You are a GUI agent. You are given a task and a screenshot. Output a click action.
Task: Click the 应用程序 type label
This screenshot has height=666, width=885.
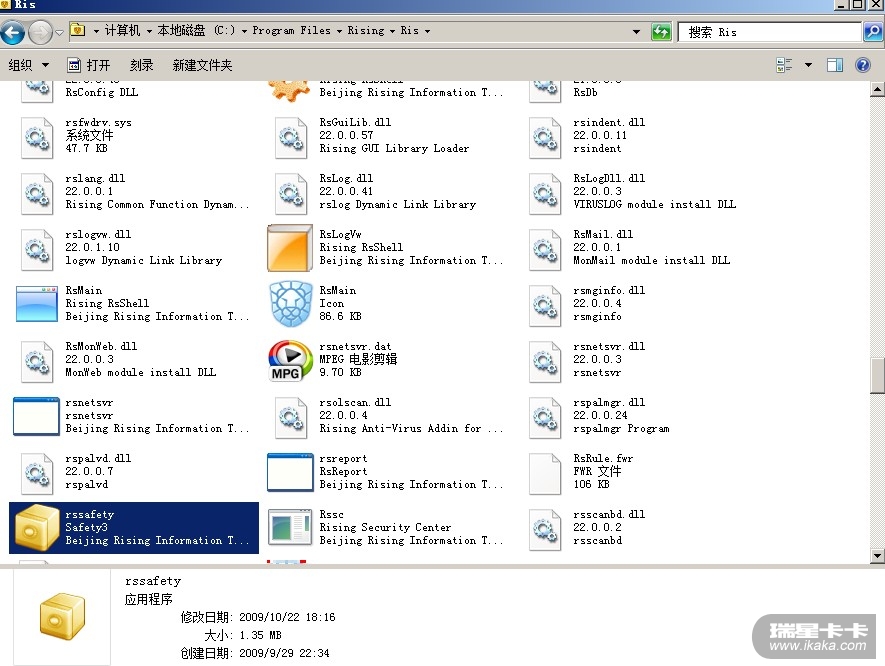pyautogui.click(x=148, y=599)
